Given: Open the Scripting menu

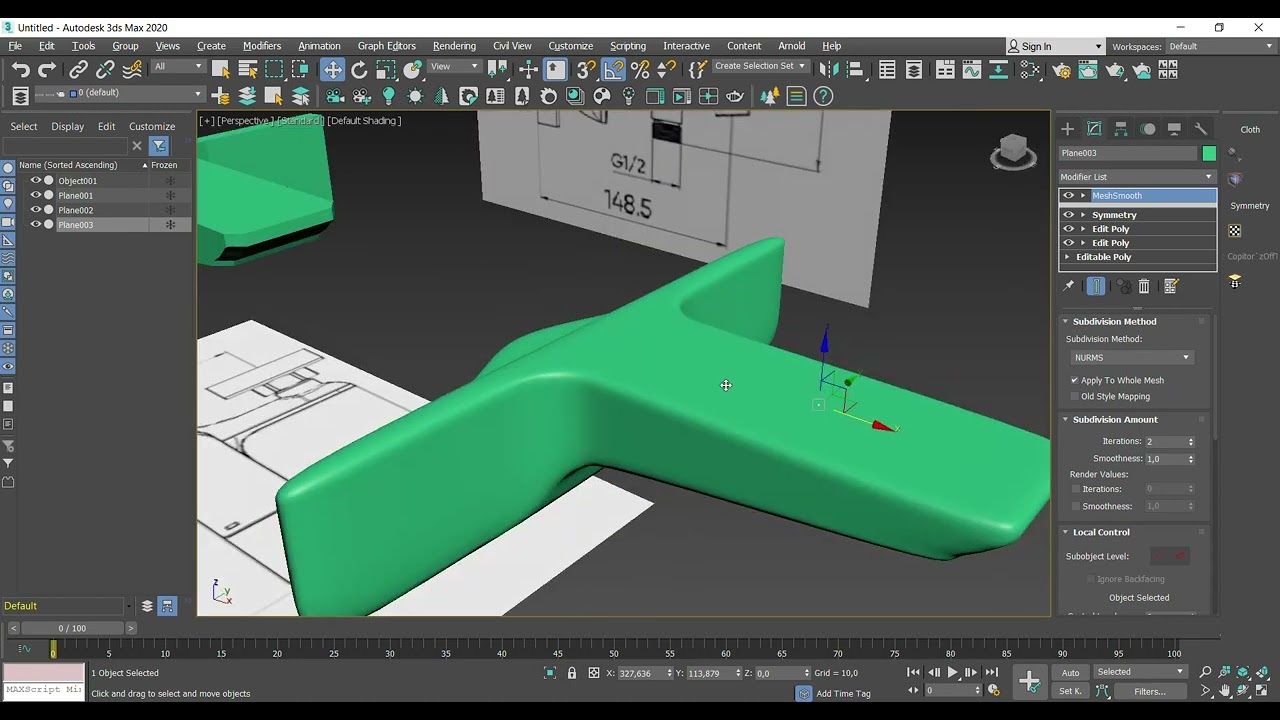Looking at the screenshot, I should [628, 46].
